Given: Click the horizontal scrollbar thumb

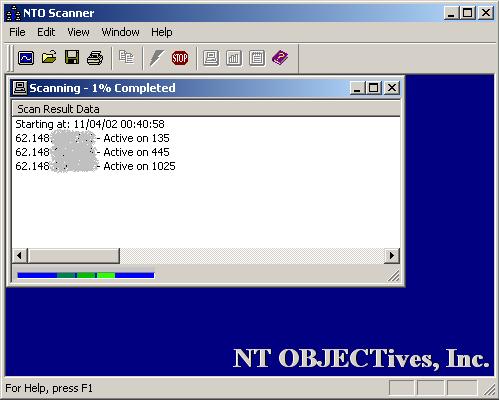Looking at the screenshot, I should point(74,256).
